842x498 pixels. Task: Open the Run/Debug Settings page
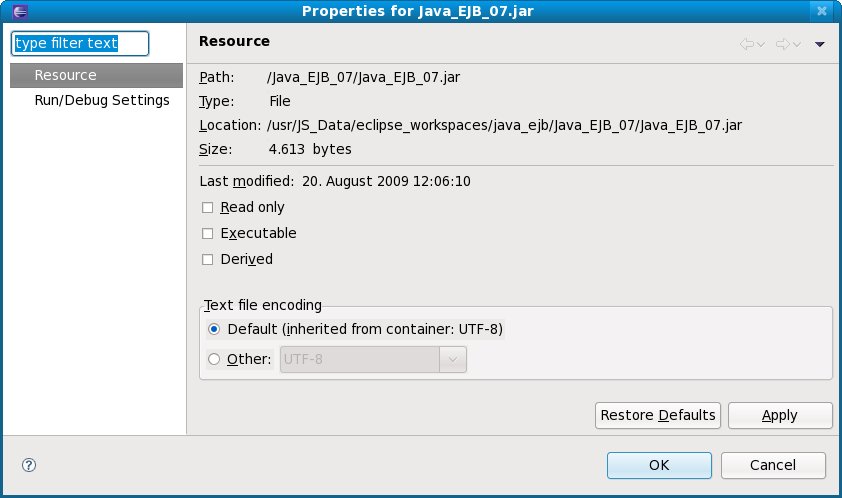[x=102, y=101]
